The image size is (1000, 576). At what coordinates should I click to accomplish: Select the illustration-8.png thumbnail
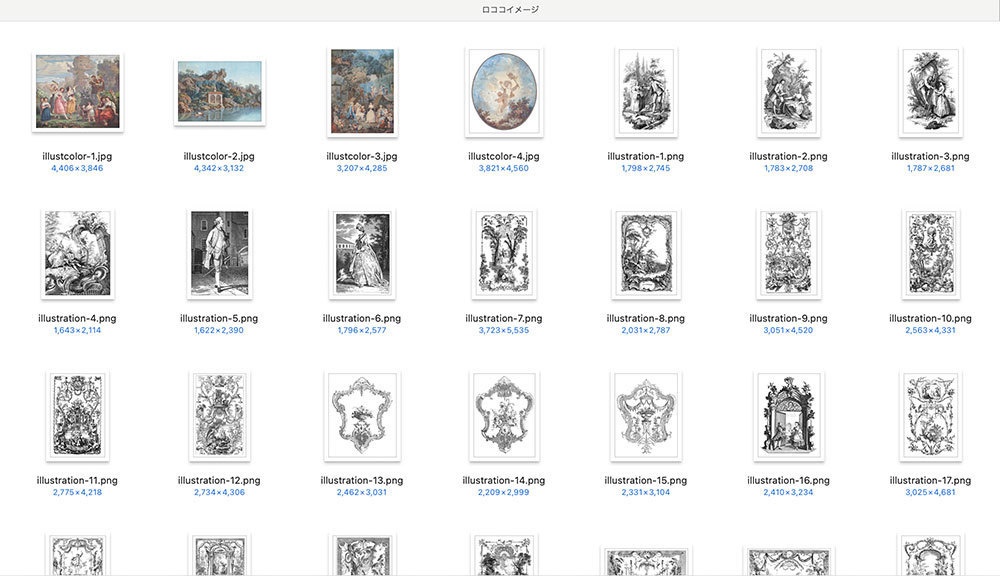tap(646, 254)
